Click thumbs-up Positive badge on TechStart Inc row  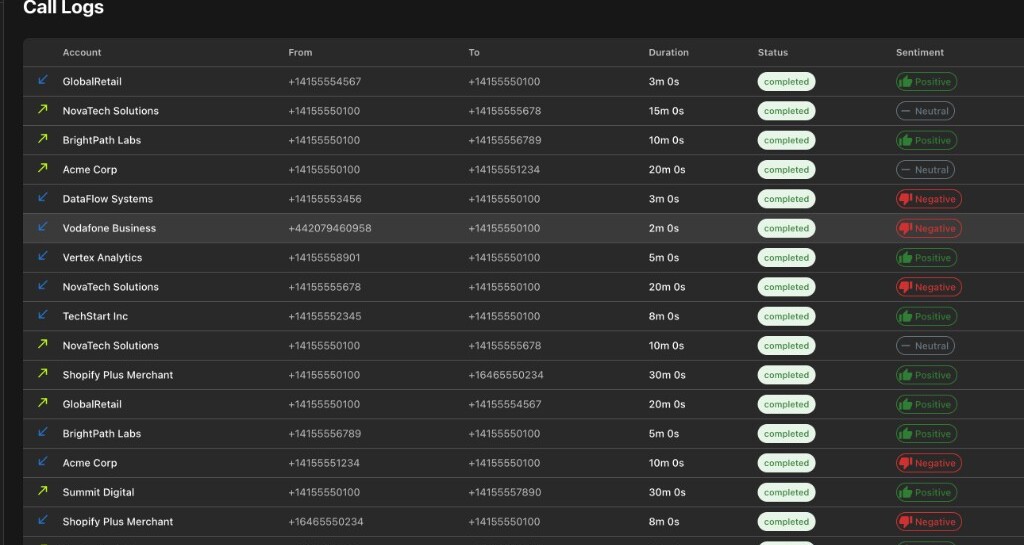pyautogui.click(x=926, y=317)
